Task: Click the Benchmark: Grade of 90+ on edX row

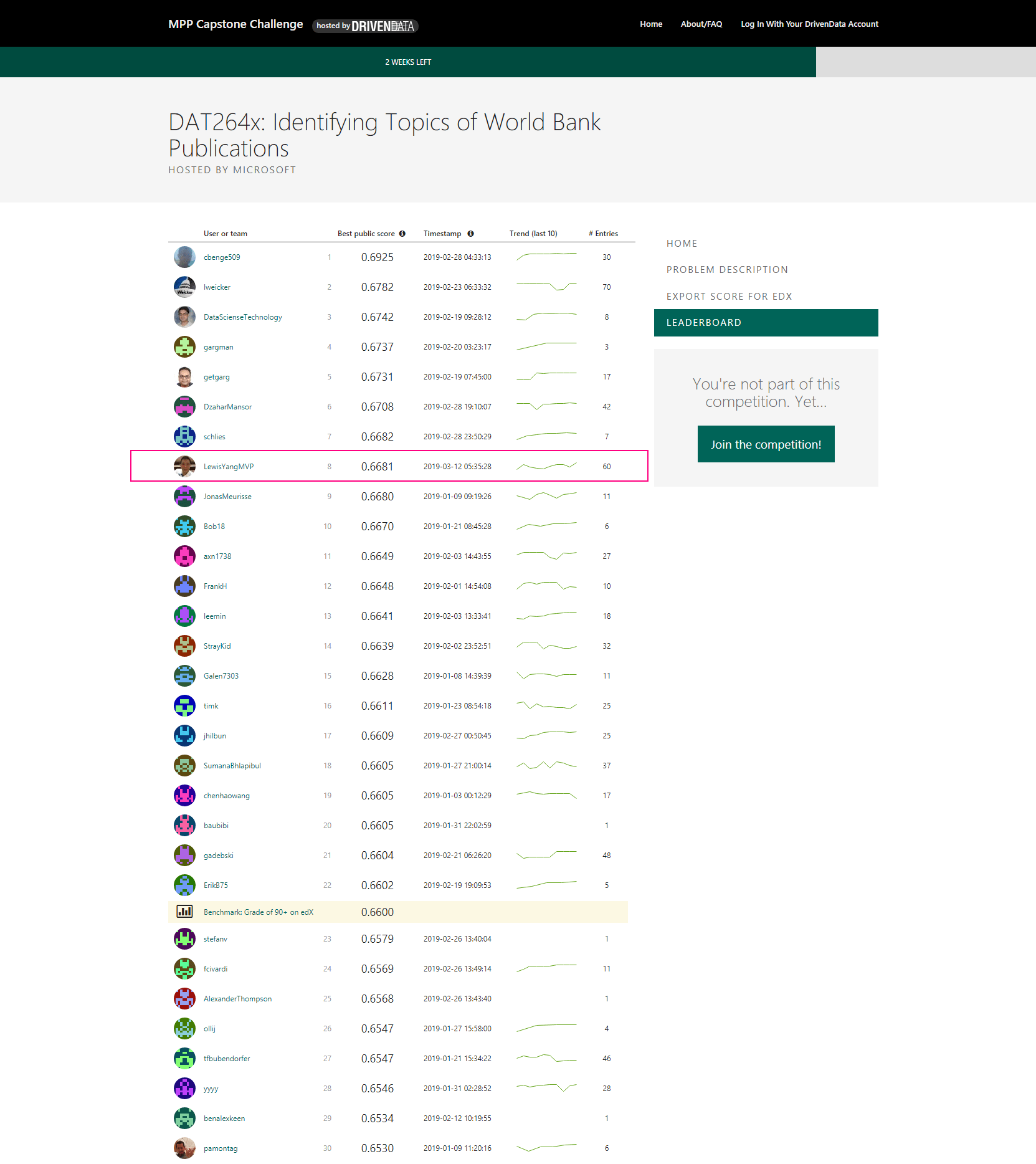Action: (x=398, y=912)
